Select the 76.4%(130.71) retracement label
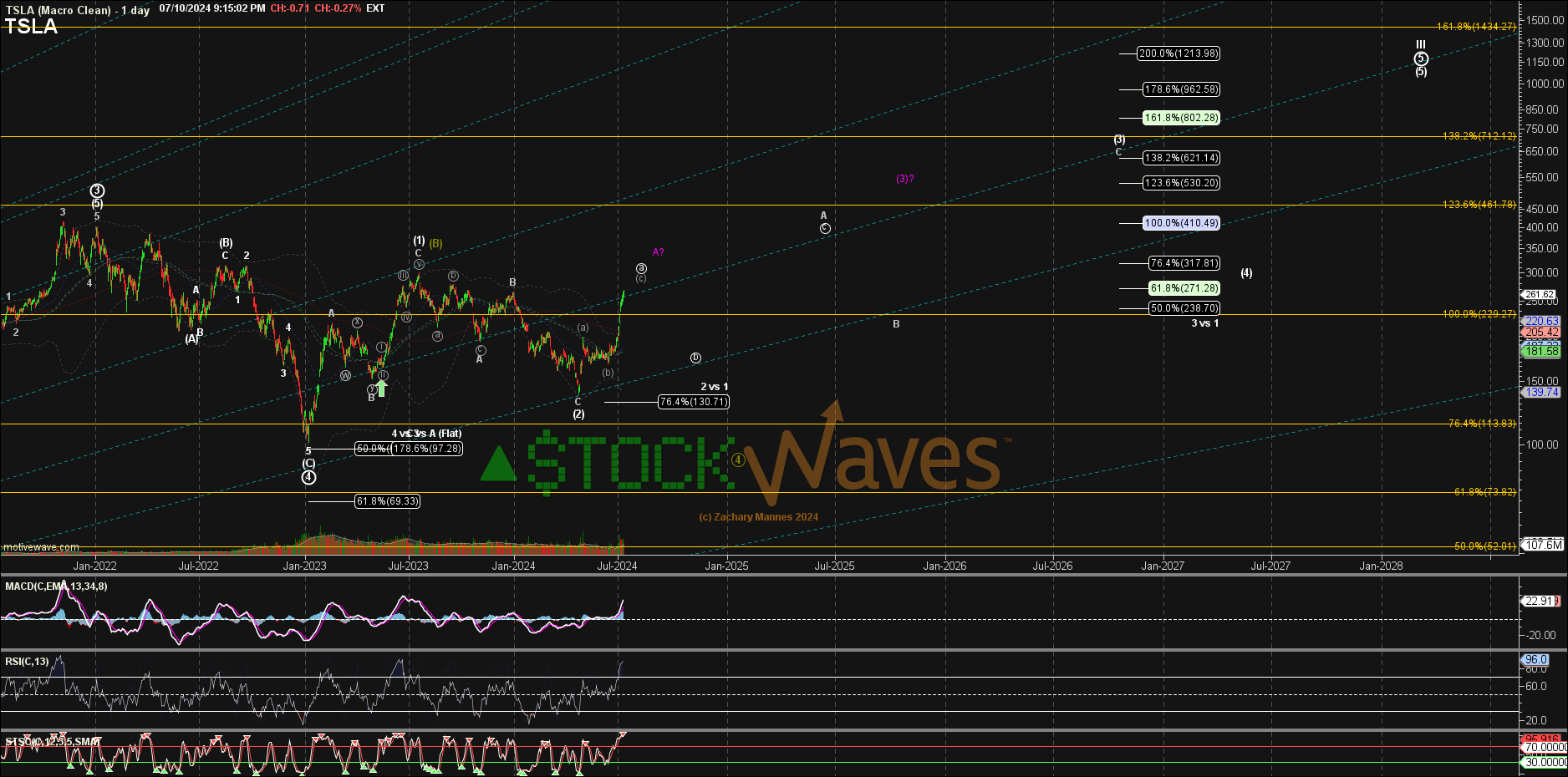The width and height of the screenshot is (1568, 777). pyautogui.click(x=694, y=402)
